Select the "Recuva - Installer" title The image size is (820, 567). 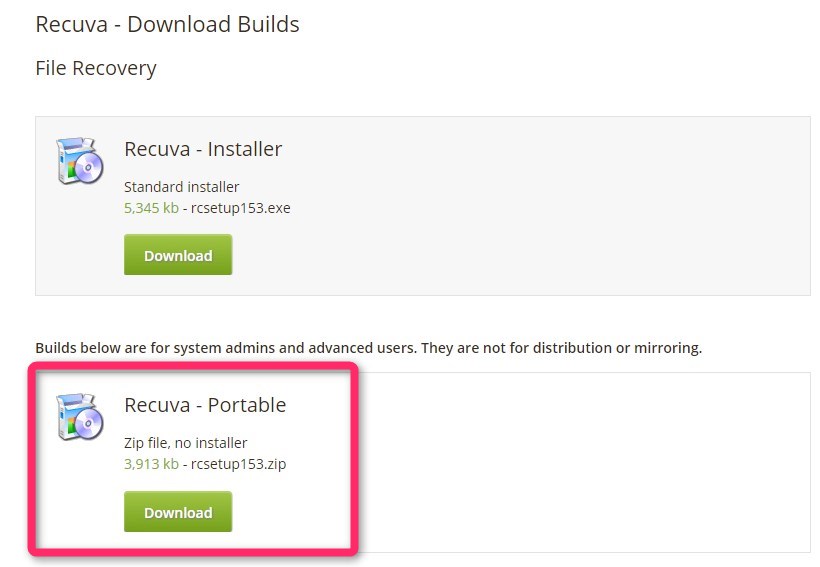(203, 149)
